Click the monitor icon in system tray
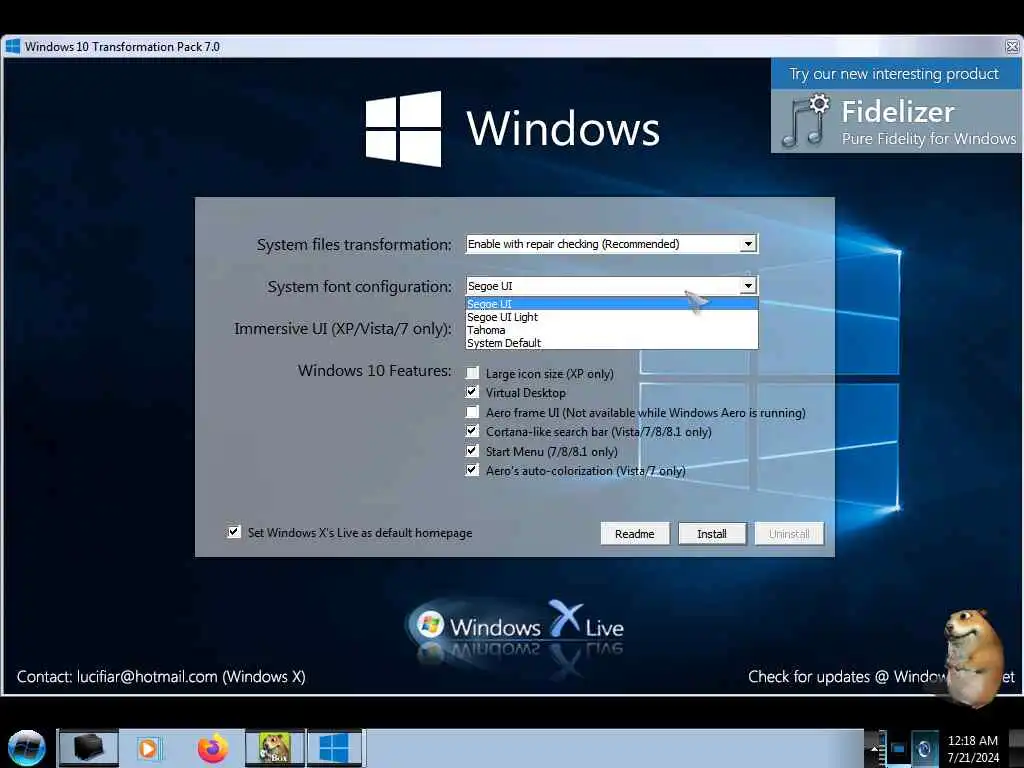Image resolution: width=1024 pixels, height=768 pixels. 897,748
